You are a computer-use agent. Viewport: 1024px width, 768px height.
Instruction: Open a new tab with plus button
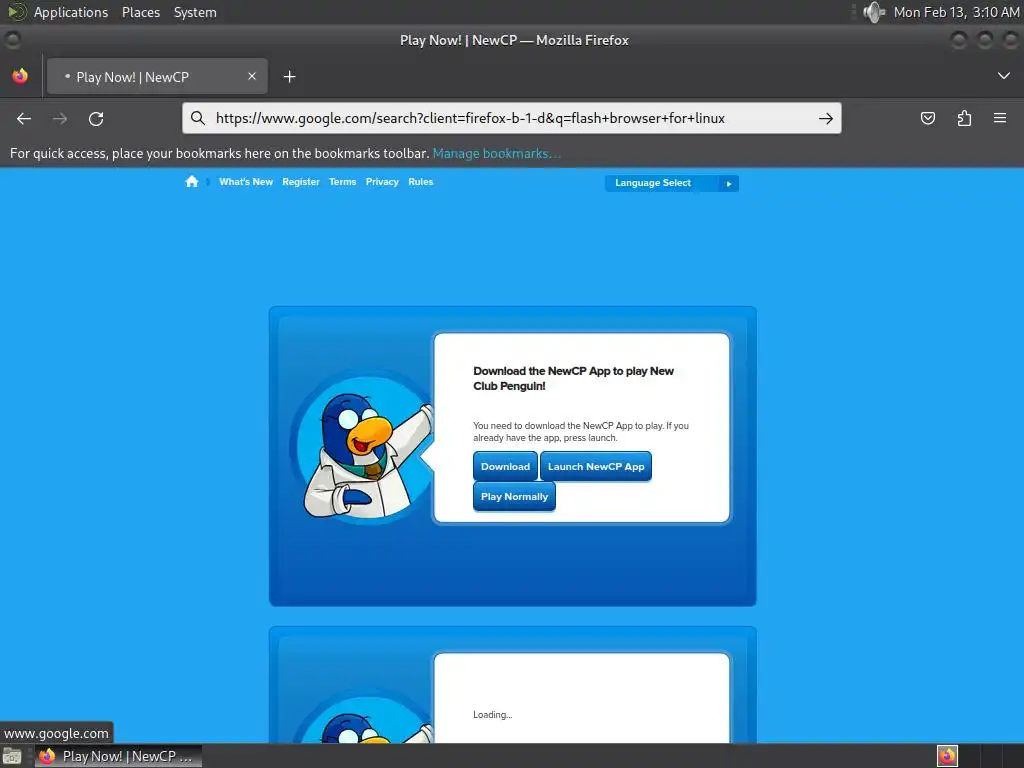point(289,77)
